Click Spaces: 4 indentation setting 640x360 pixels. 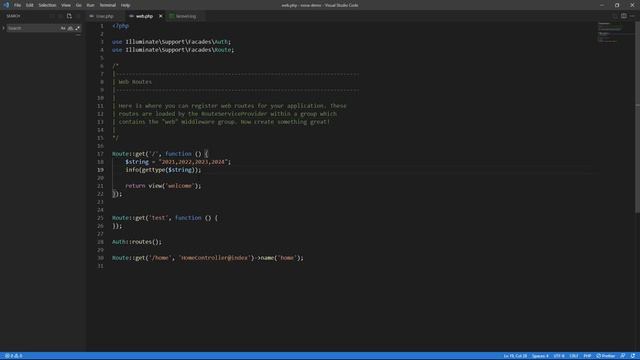coord(540,356)
